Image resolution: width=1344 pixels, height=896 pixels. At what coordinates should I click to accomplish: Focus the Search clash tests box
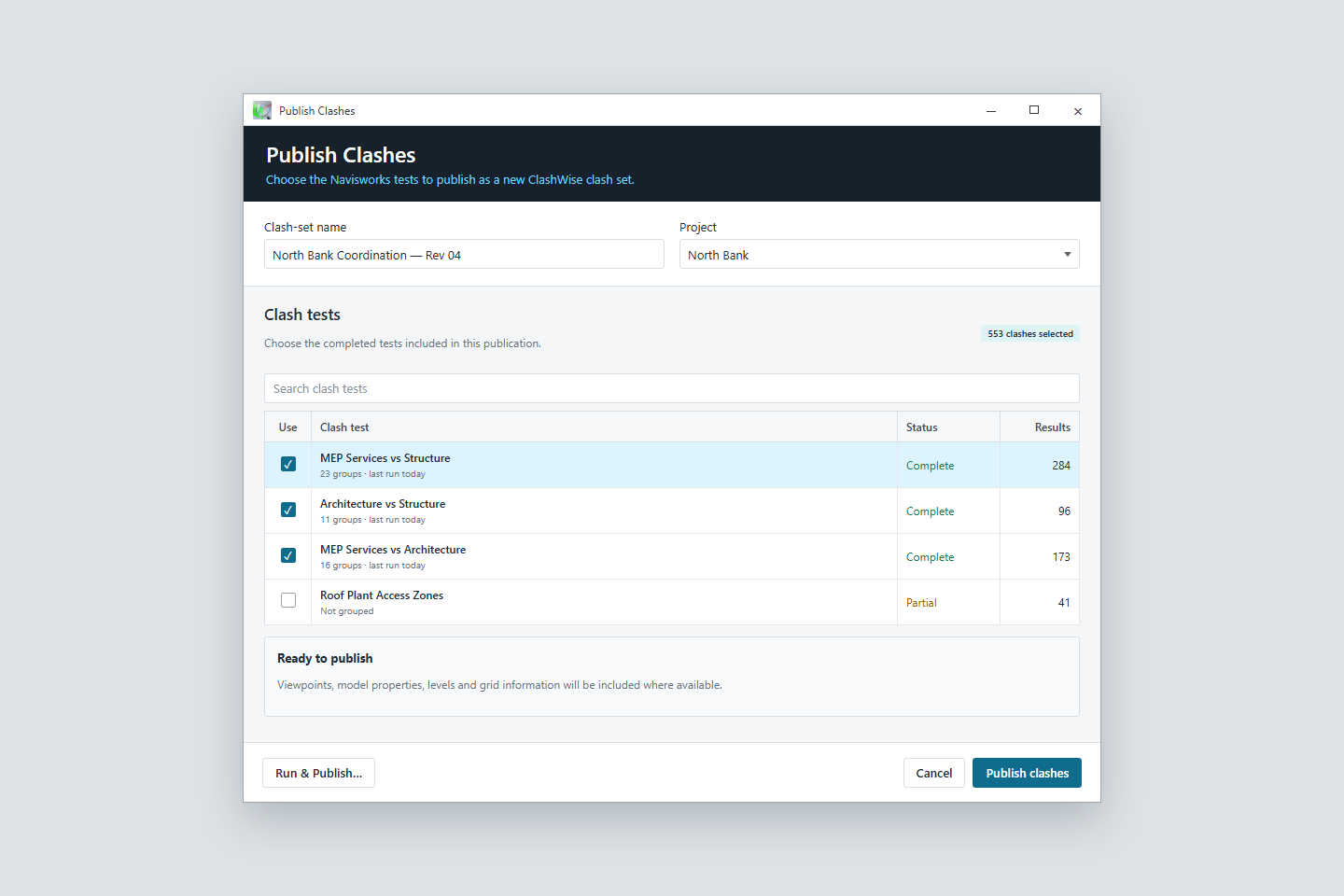[x=672, y=388]
